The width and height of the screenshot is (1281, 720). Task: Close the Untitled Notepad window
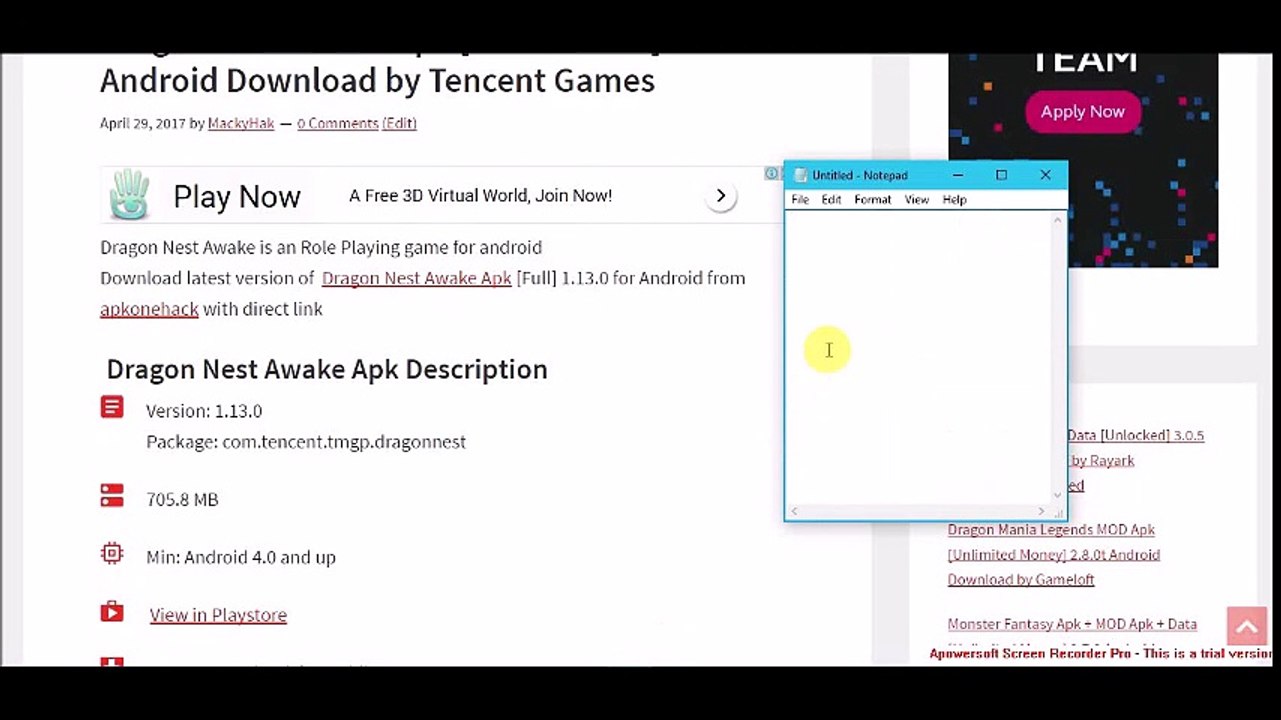1045,175
